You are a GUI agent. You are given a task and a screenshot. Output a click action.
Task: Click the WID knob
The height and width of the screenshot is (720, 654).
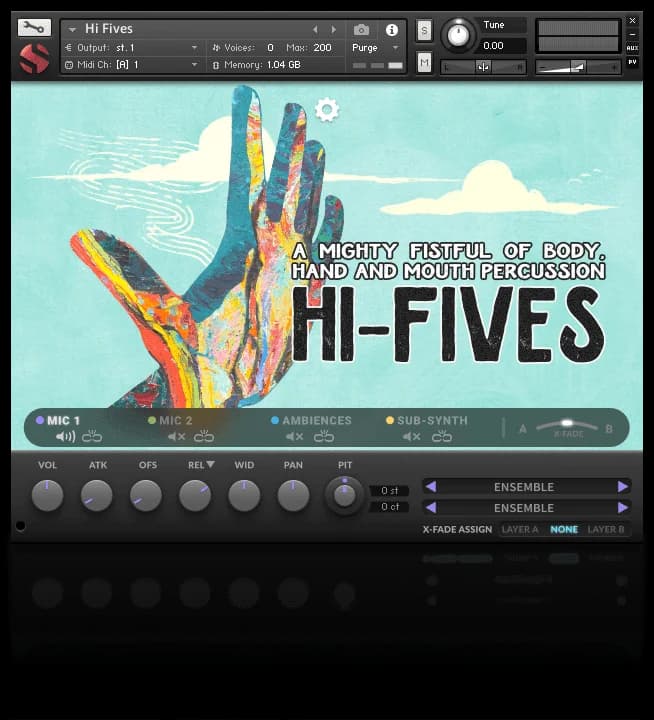click(x=244, y=495)
